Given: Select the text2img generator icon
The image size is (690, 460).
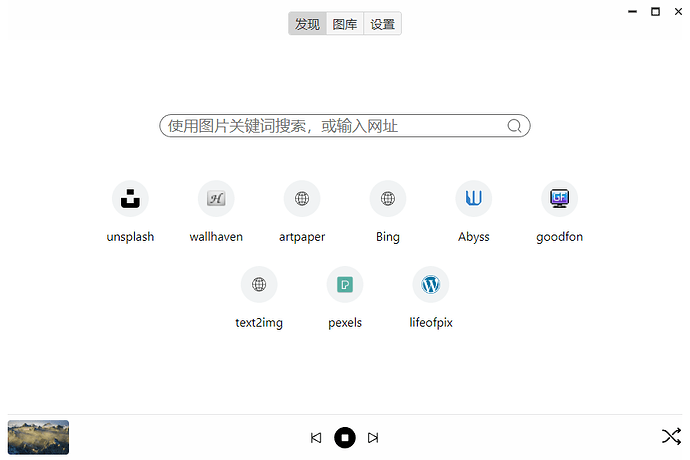Looking at the screenshot, I should [259, 285].
